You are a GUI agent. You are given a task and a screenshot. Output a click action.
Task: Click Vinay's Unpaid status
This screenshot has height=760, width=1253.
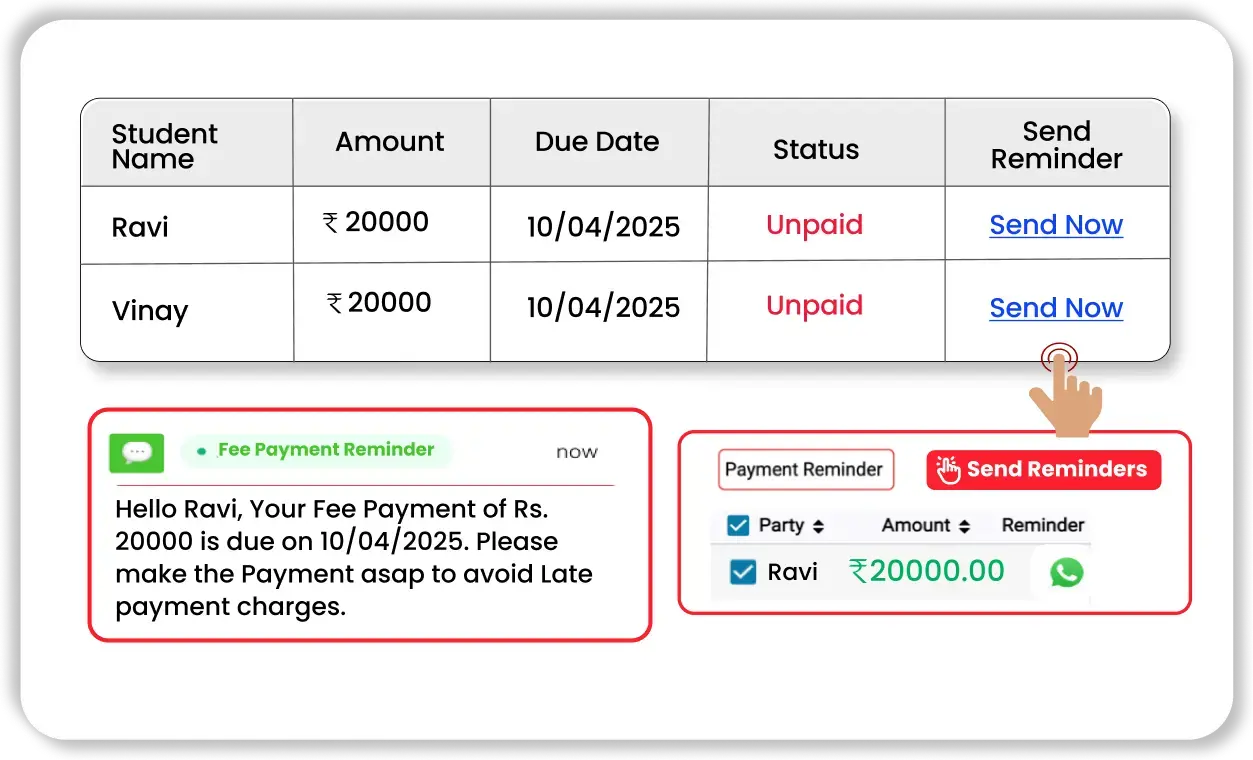coord(814,305)
